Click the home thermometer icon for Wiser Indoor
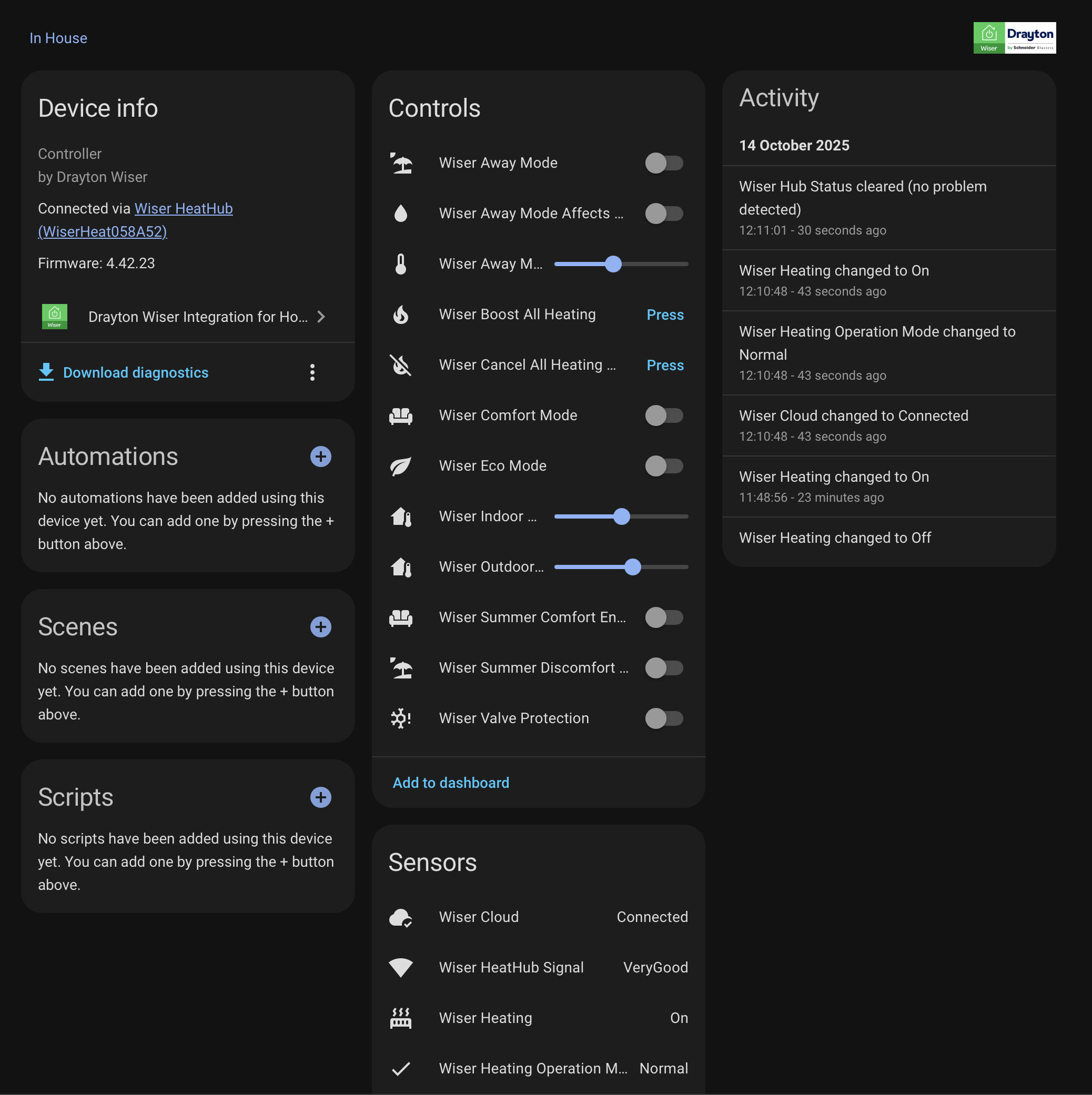The height and width of the screenshot is (1095, 1092). point(401,516)
